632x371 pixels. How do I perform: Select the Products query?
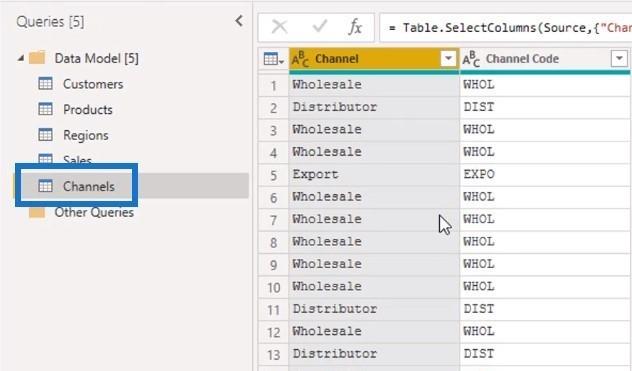88,109
